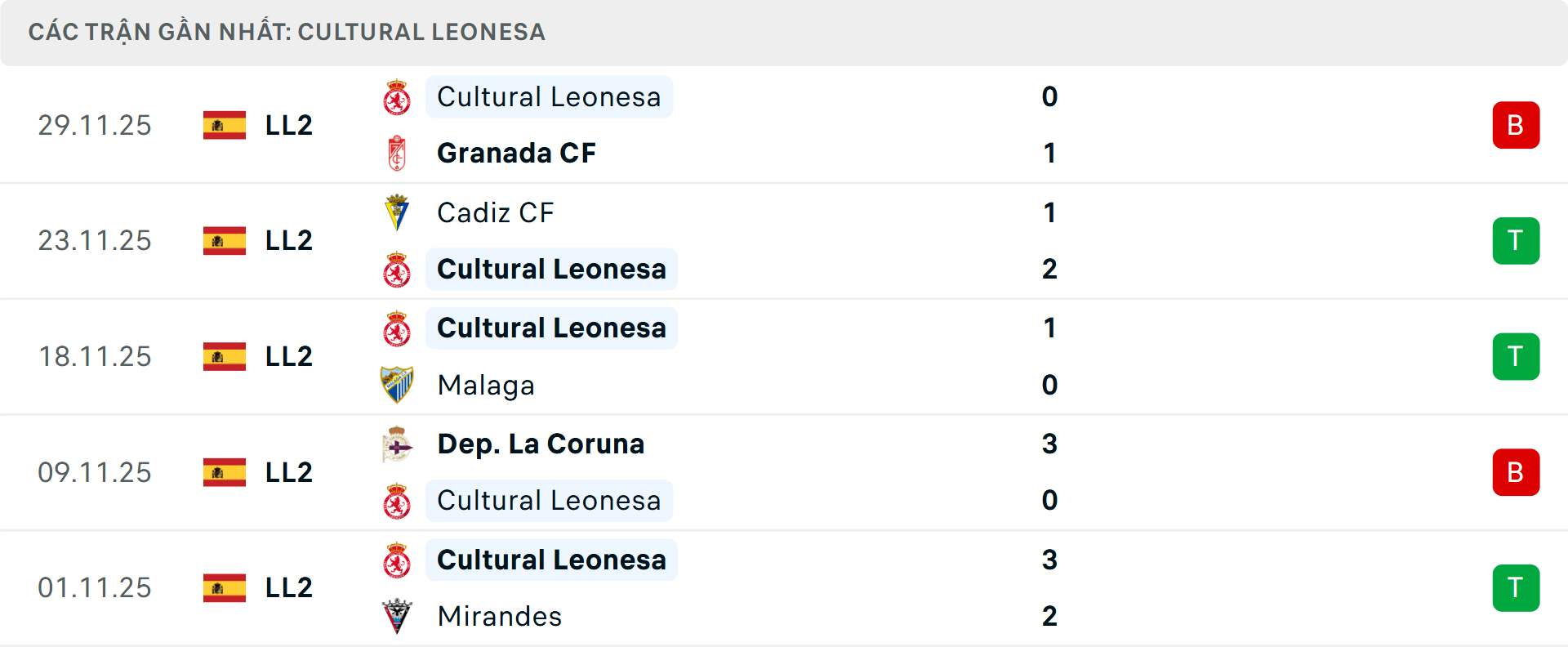Click the Cadiz CF club badge
The height and width of the screenshot is (647, 1568).
(398, 212)
